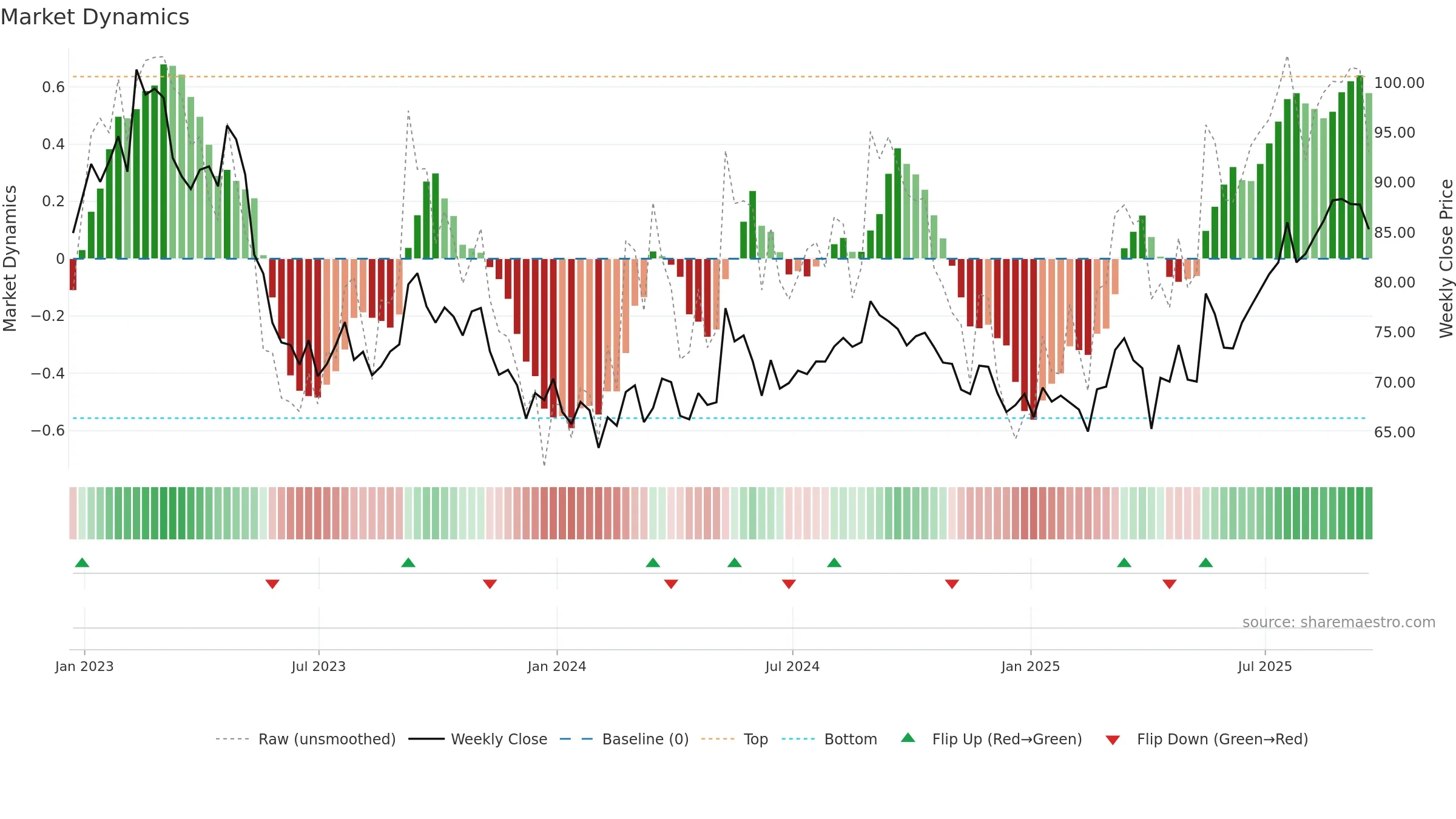Click the Weekly Close Price axis title
1456x819 pixels.
point(1446,258)
